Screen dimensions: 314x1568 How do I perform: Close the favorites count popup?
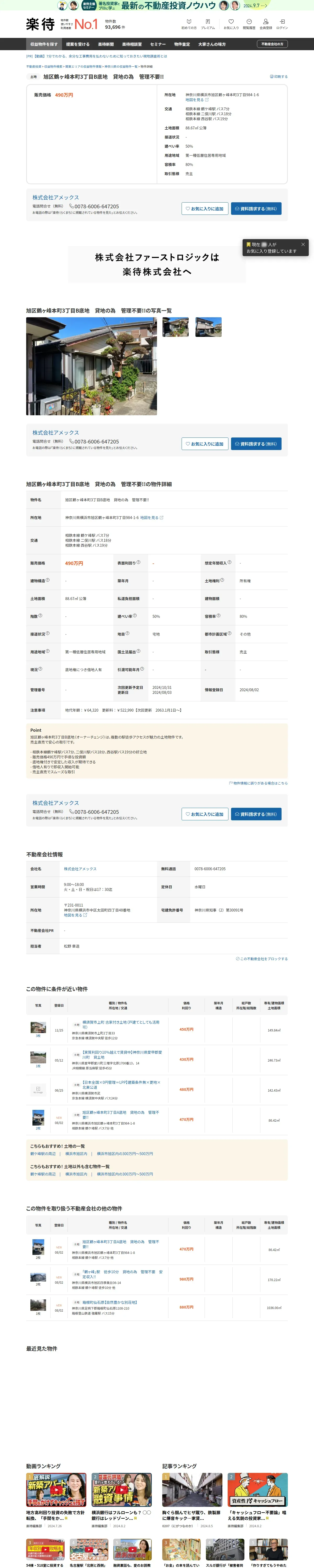[303, 245]
